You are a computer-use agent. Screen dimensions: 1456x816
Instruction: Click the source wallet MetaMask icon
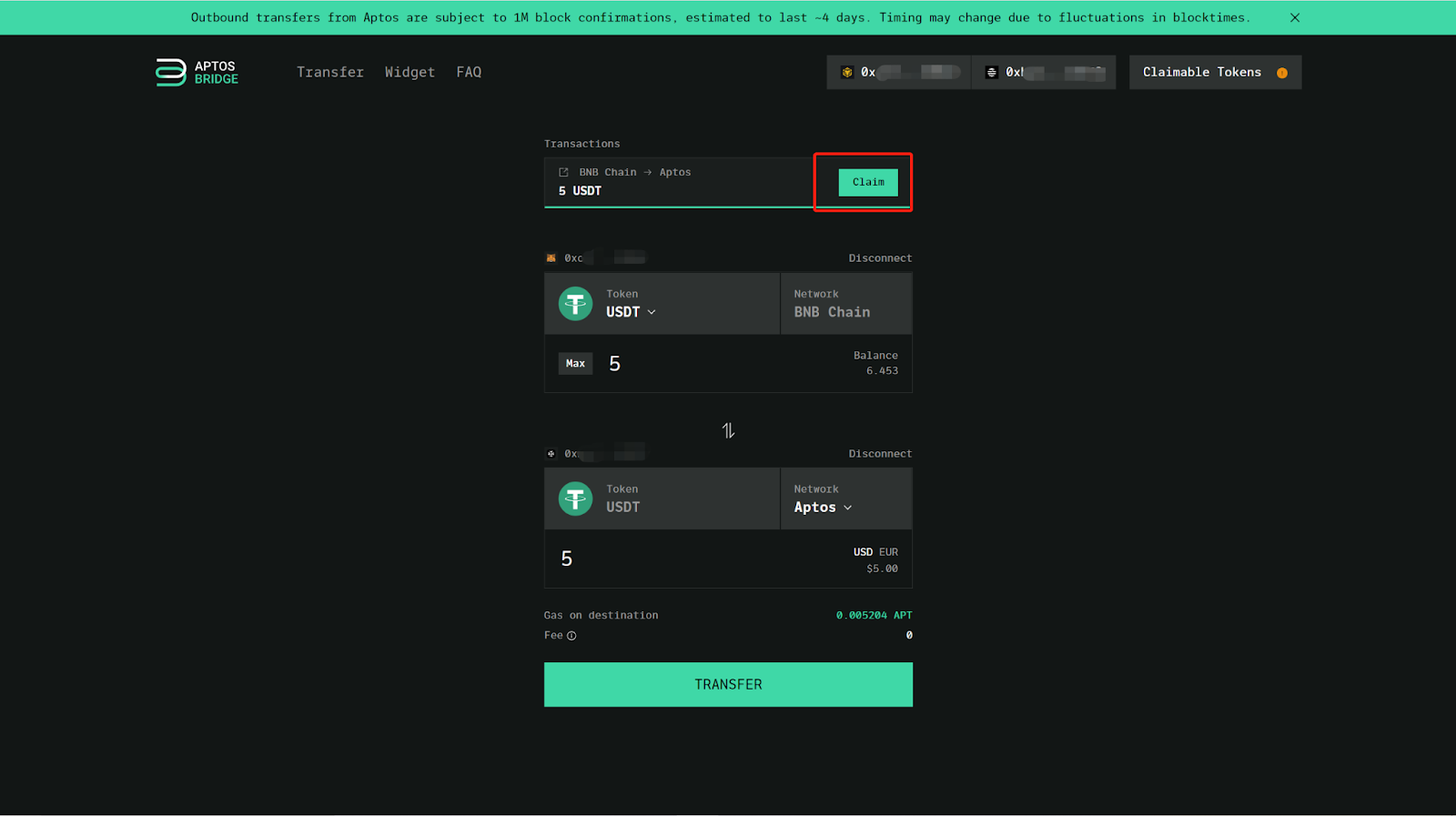coord(551,258)
